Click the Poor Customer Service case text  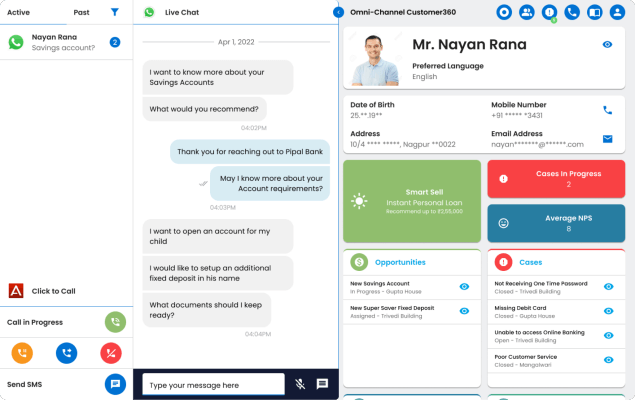pyautogui.click(x=526, y=361)
